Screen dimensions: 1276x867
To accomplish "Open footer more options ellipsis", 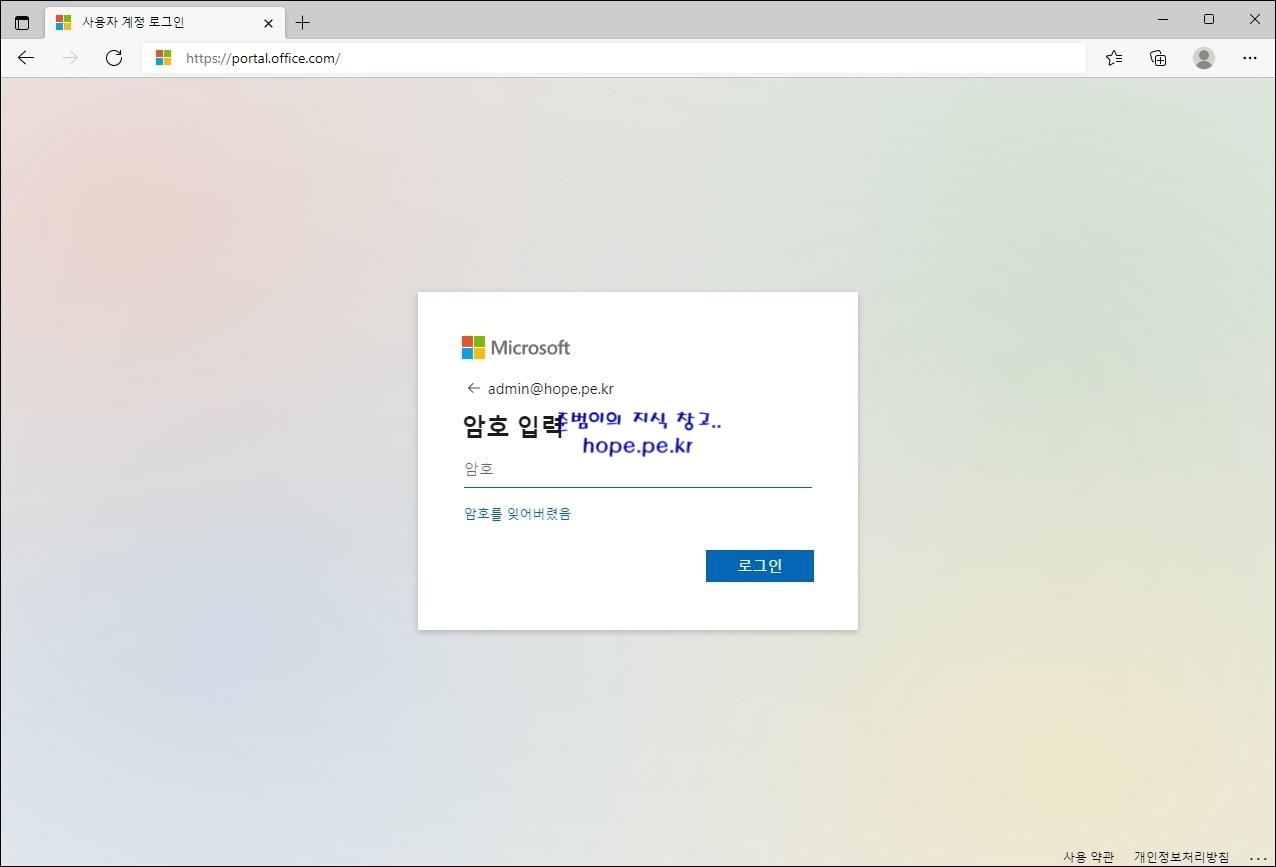I will pyautogui.click(x=1257, y=857).
